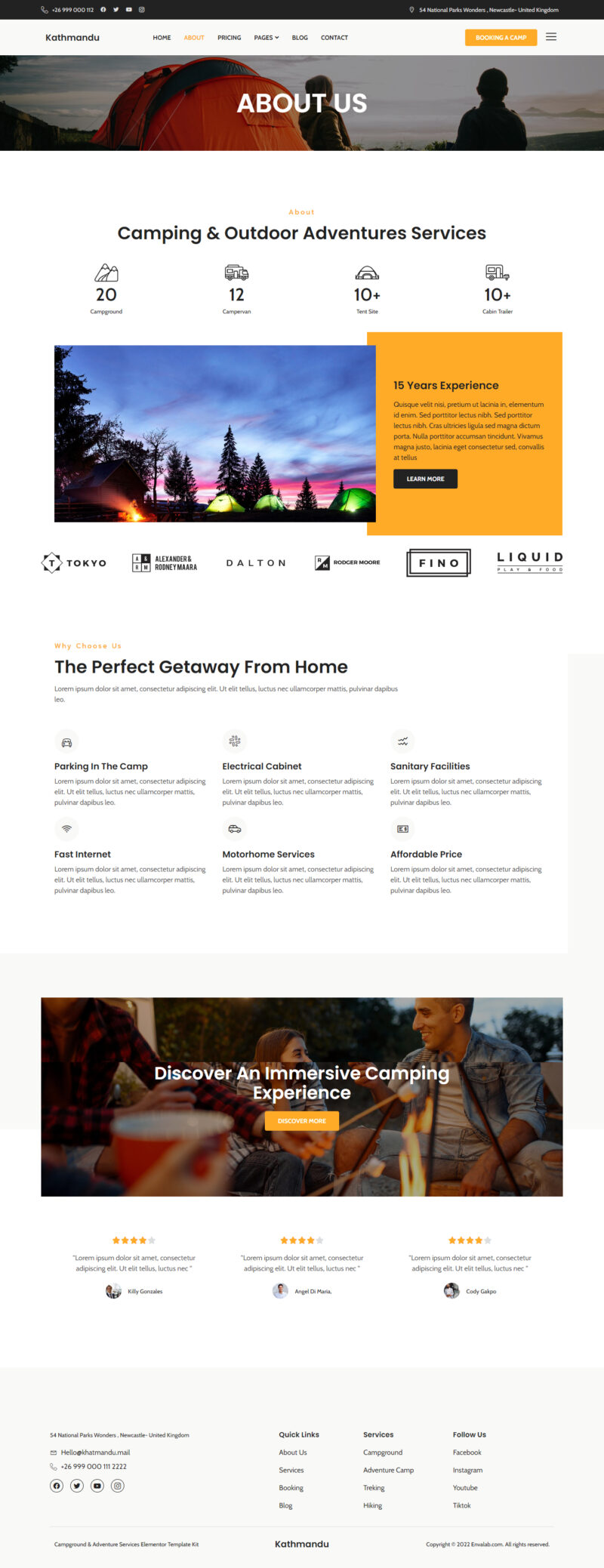Click the Parking In The Camp car icon

click(66, 741)
